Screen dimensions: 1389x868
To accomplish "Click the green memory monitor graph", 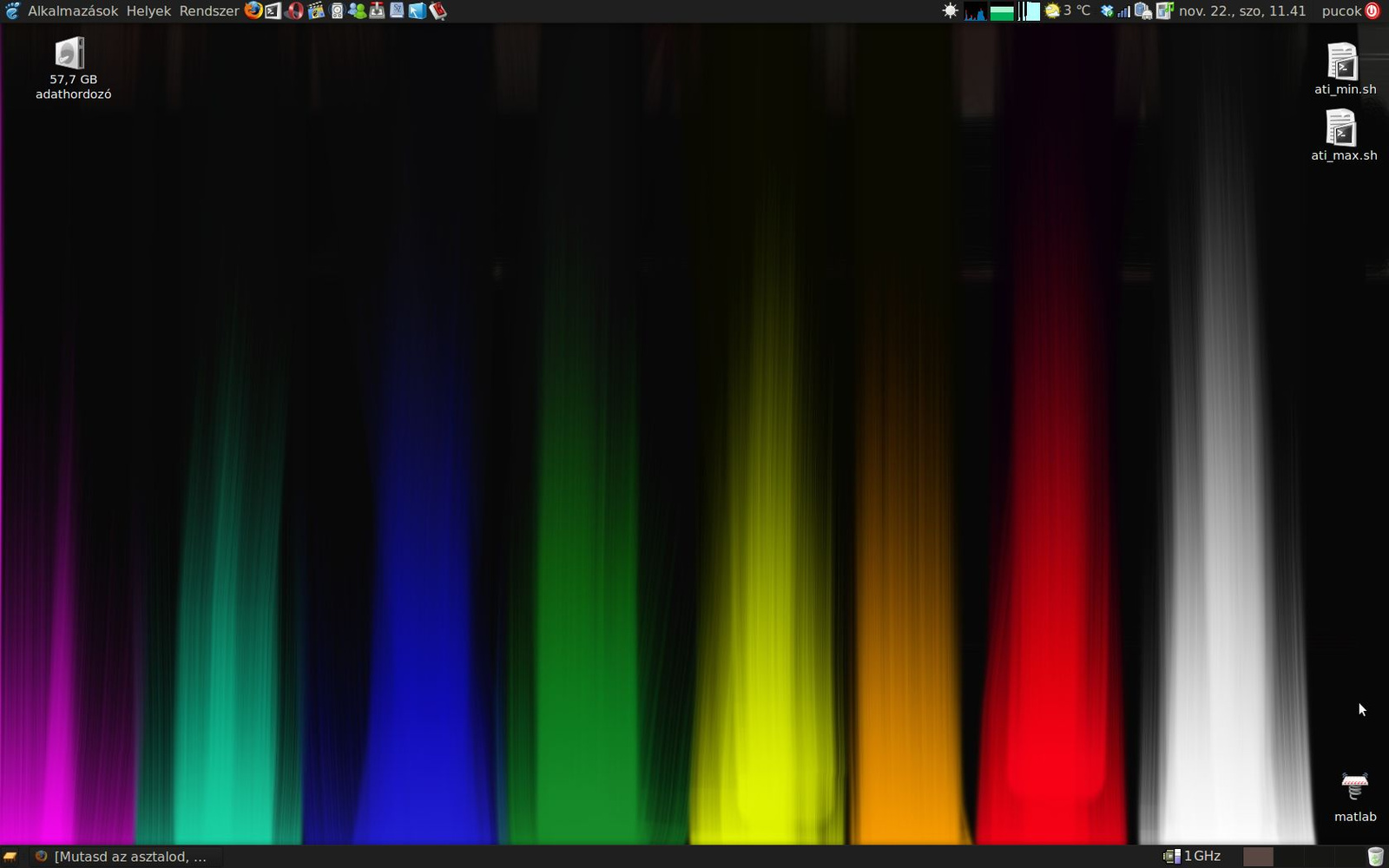I will coord(1002,11).
